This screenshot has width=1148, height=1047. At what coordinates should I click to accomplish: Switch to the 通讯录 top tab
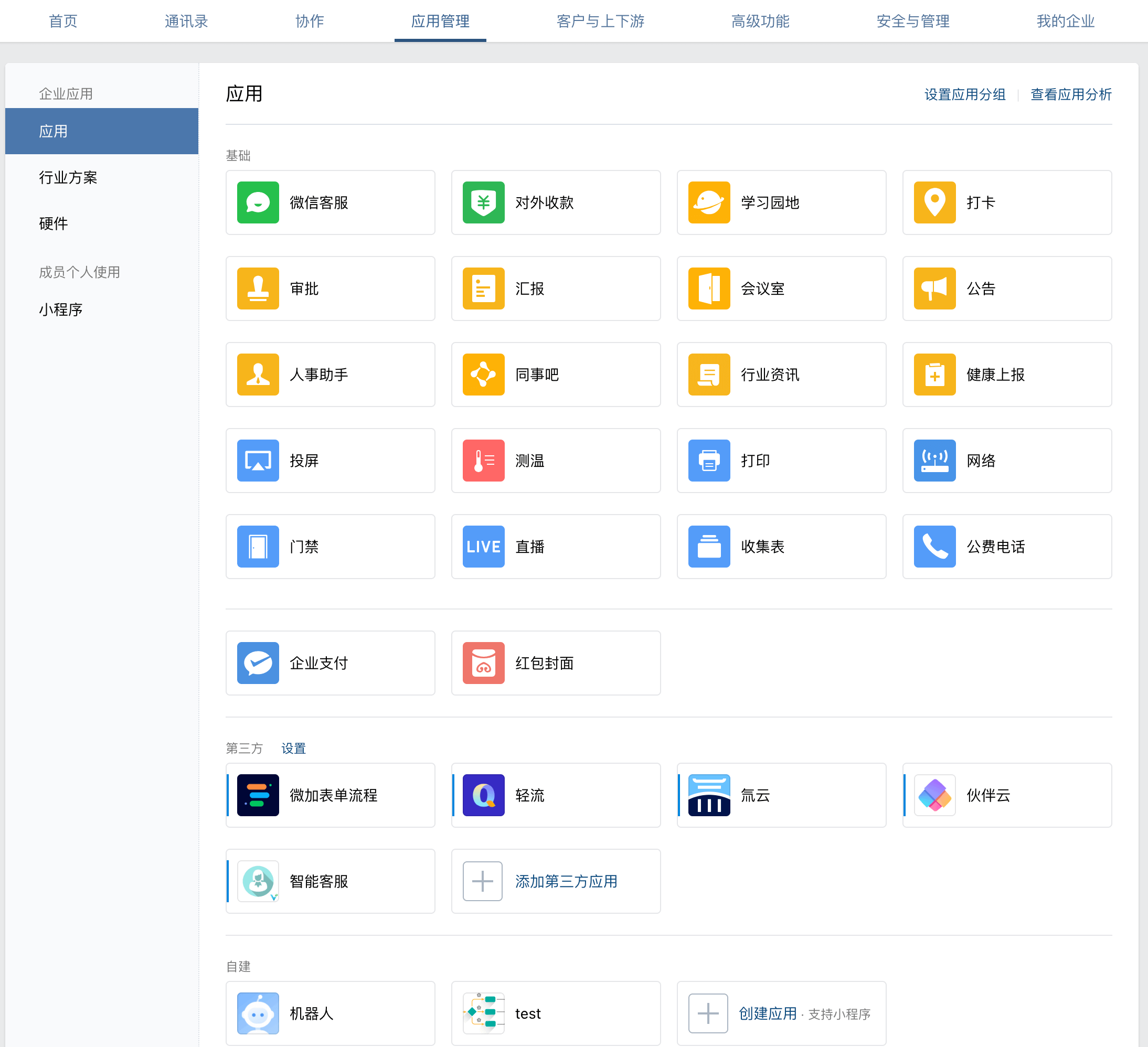coord(186,21)
